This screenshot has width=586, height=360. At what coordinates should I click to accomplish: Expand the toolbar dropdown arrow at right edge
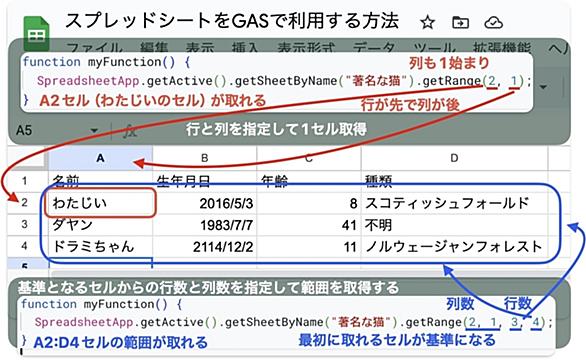(x=543, y=87)
